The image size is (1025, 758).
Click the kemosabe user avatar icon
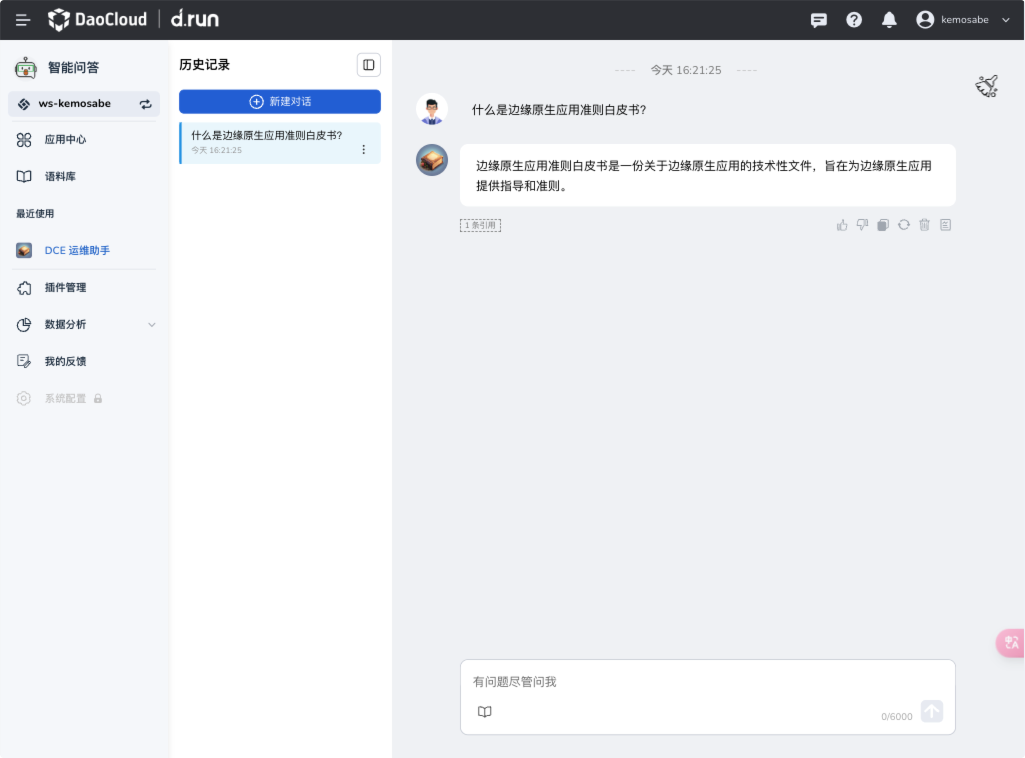coord(925,20)
